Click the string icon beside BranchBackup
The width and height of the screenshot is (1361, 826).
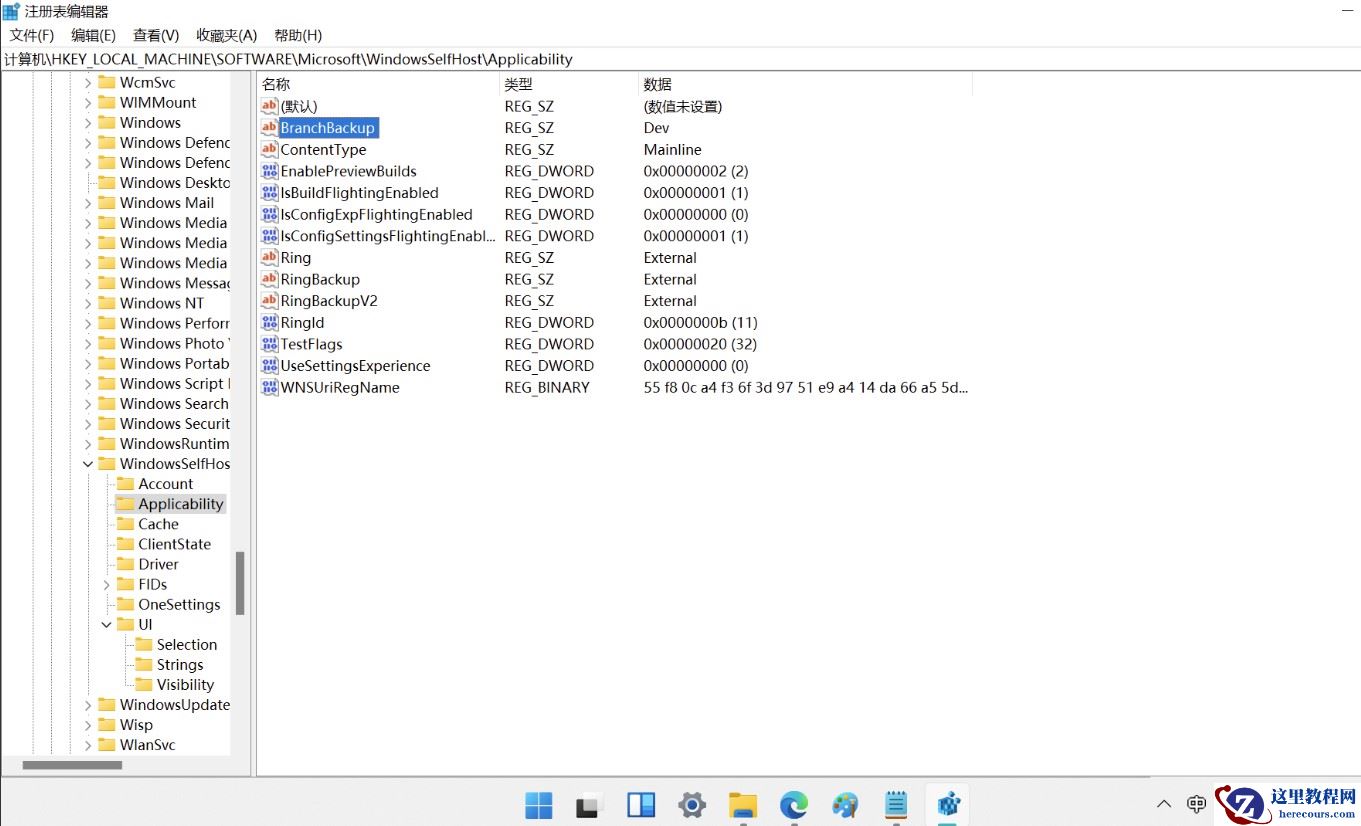(269, 128)
